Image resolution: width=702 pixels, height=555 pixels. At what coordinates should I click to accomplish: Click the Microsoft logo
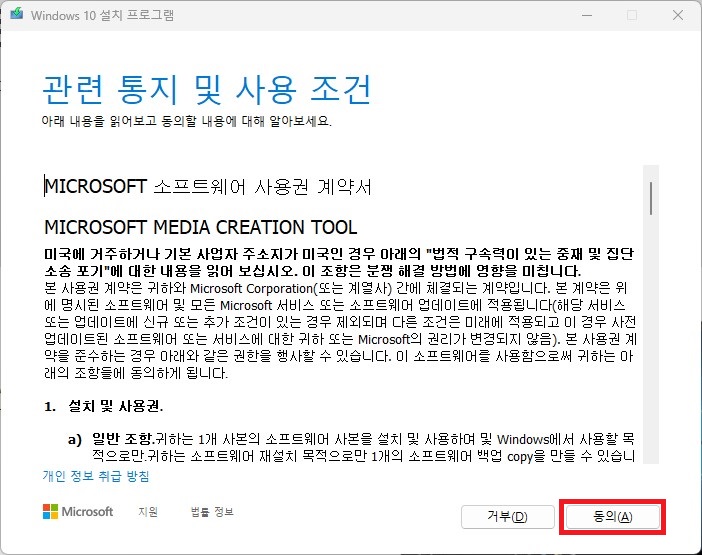coord(78,512)
